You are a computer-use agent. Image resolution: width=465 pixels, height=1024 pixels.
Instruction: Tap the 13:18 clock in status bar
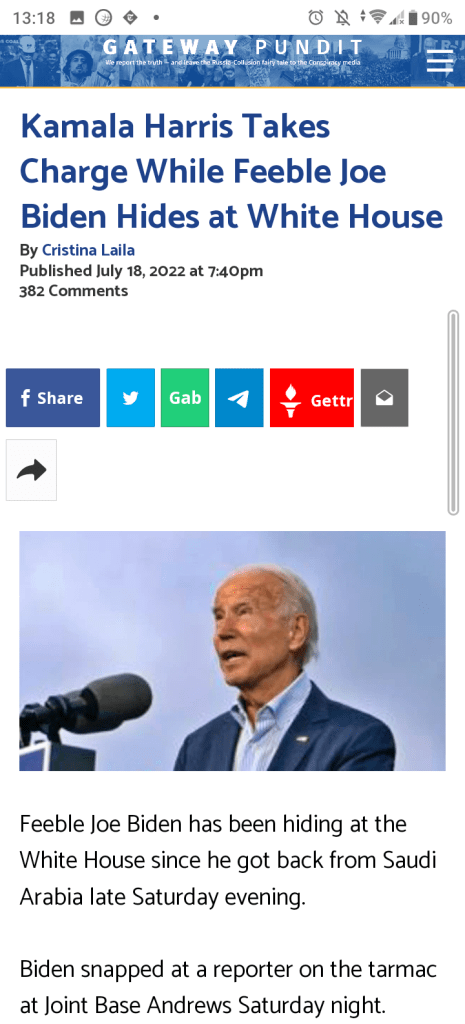coord(34,18)
